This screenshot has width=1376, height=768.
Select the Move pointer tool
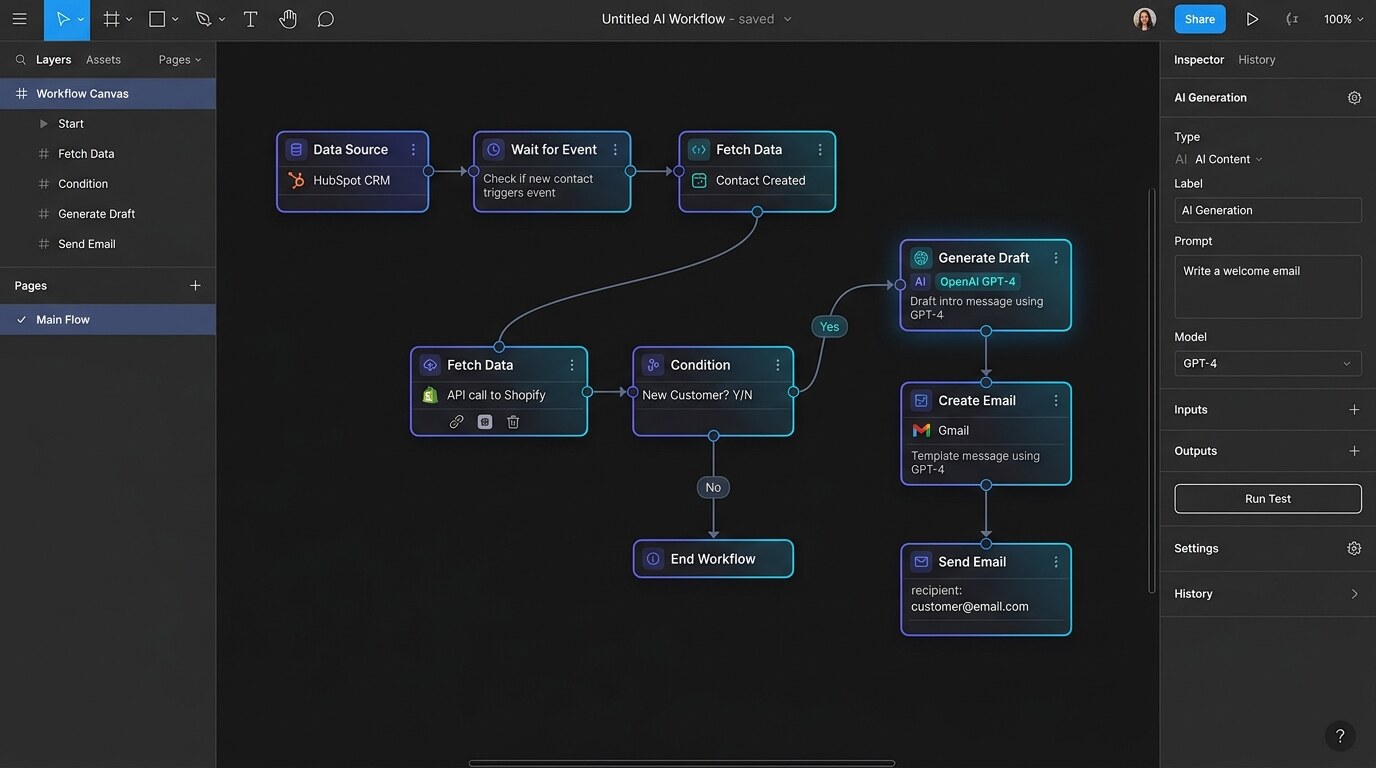pos(63,19)
